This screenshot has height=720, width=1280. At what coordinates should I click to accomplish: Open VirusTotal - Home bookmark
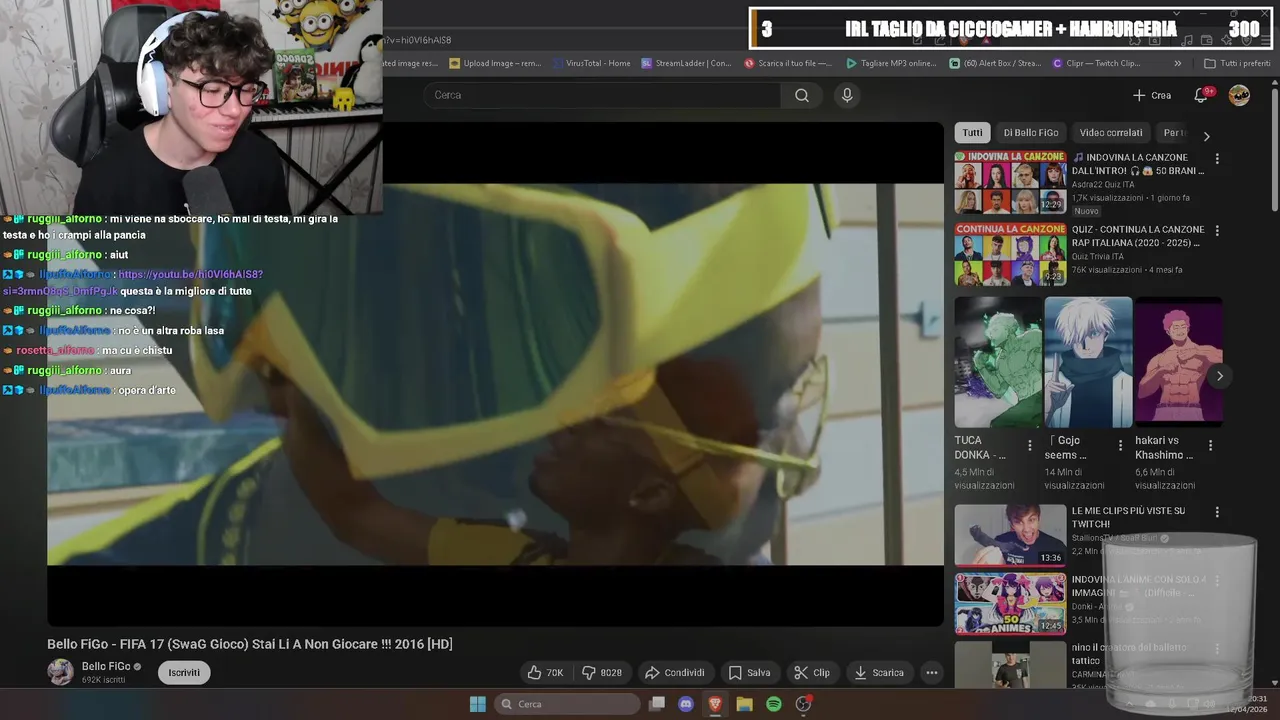(x=590, y=63)
